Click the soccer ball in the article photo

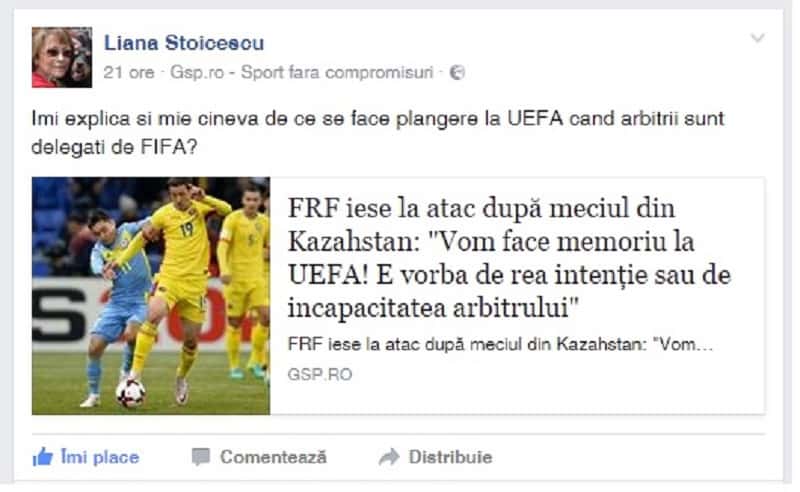pyautogui.click(x=131, y=392)
